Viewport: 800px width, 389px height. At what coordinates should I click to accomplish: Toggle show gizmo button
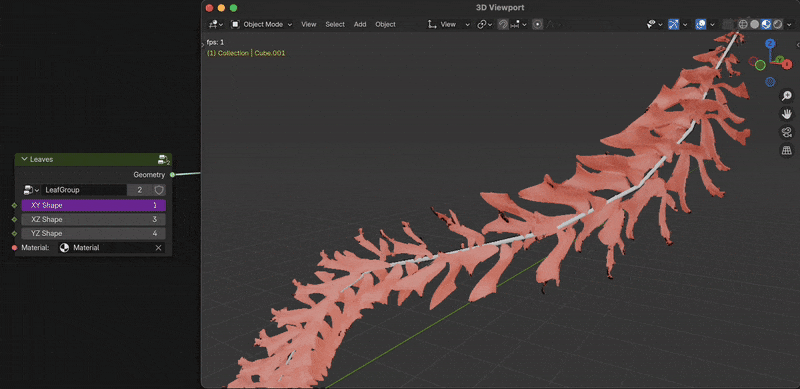[x=673, y=24]
